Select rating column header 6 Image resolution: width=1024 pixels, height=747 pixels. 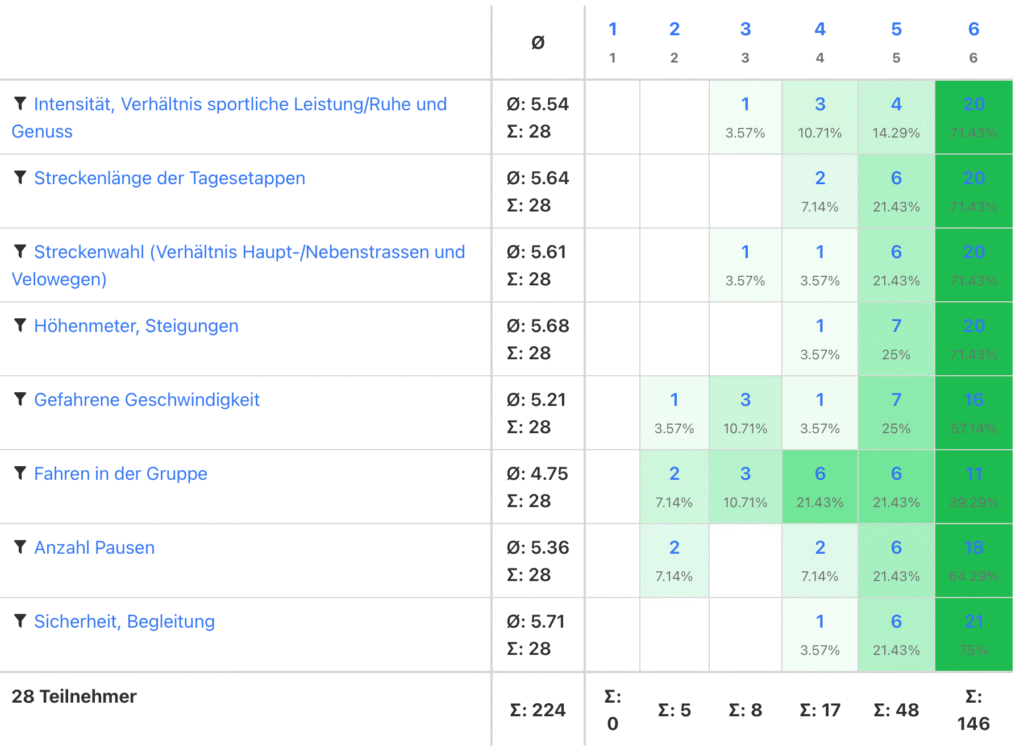point(973,30)
